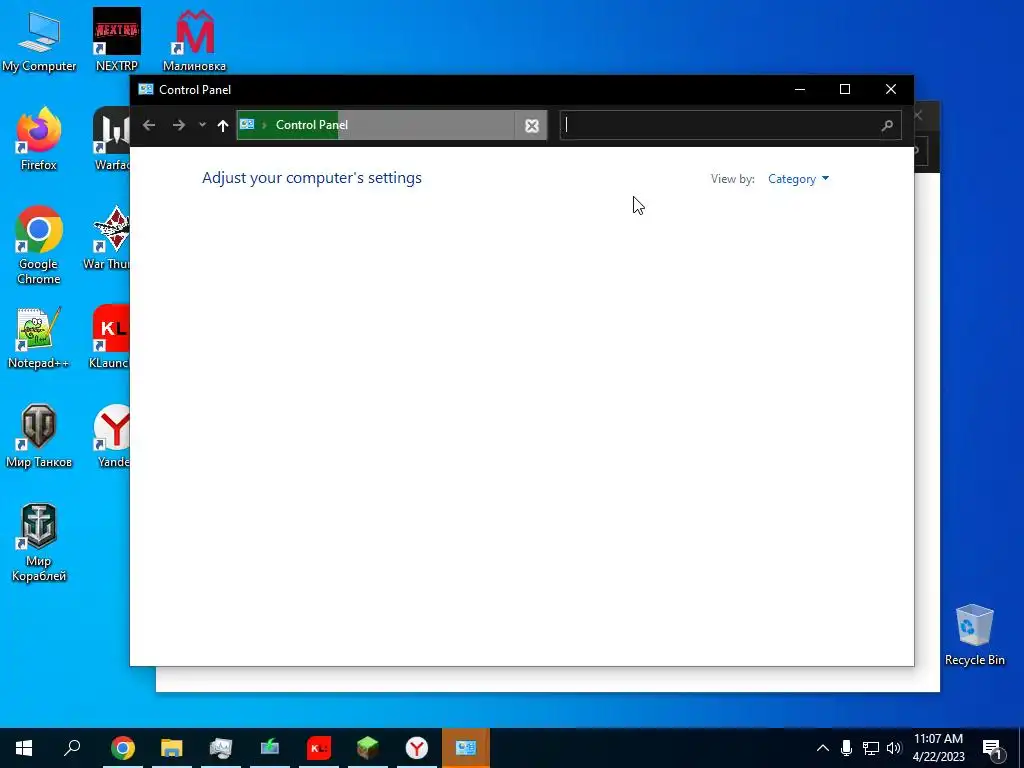Stop loading using the address bar X button
Viewport: 1024px width, 768px height.
[532, 125]
